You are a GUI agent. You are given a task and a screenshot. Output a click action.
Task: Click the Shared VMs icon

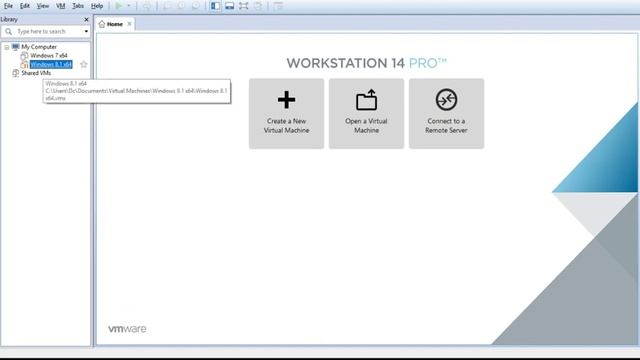(x=16, y=73)
